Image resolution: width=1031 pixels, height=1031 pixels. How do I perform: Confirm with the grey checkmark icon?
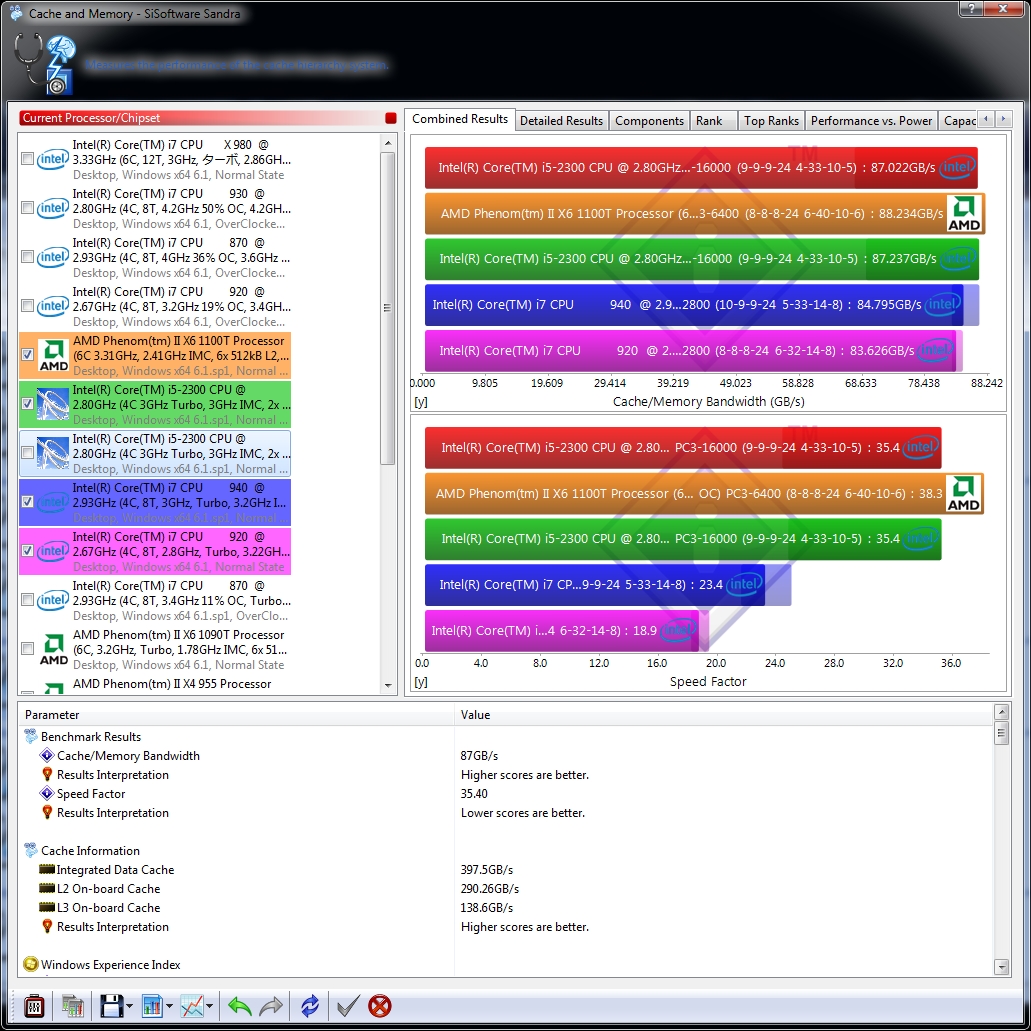click(x=348, y=1006)
